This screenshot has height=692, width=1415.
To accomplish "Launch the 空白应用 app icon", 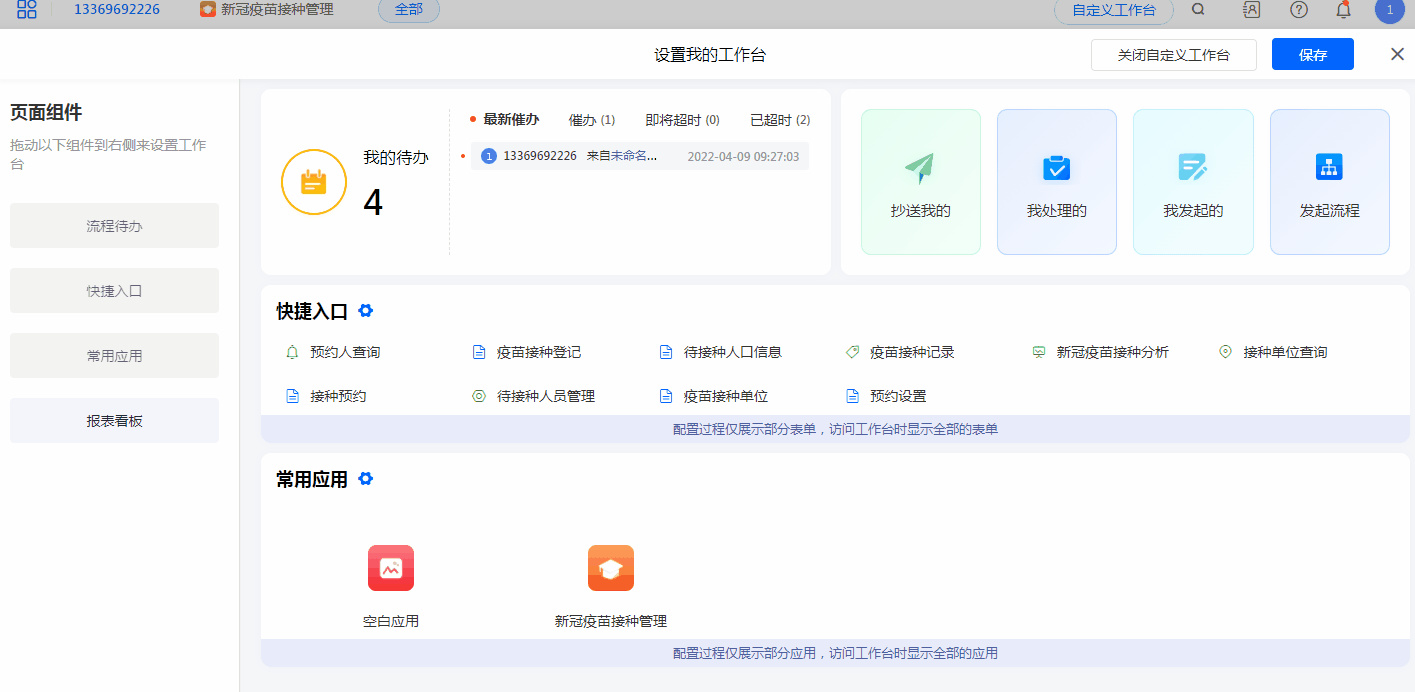I will [391, 568].
